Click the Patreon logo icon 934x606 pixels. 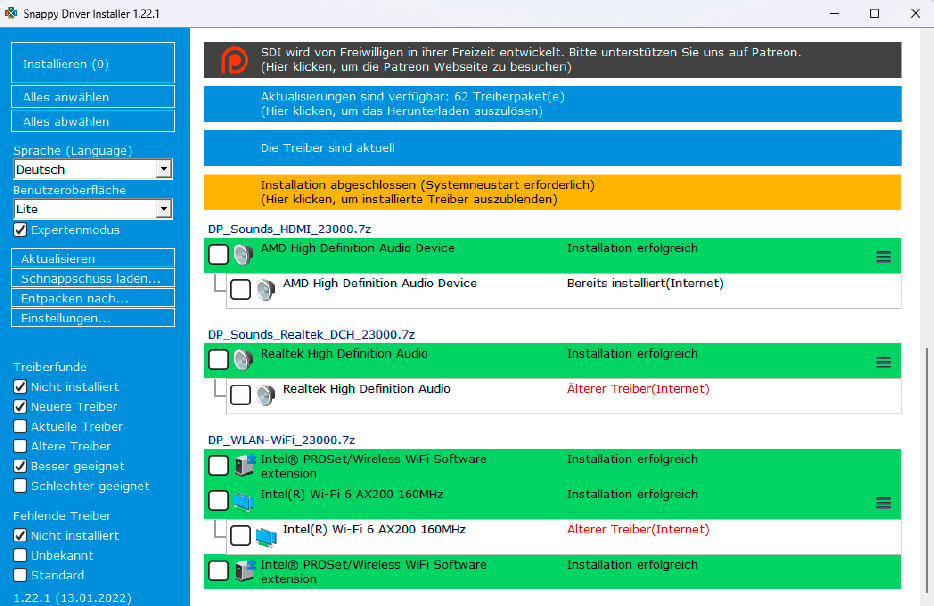[234, 60]
